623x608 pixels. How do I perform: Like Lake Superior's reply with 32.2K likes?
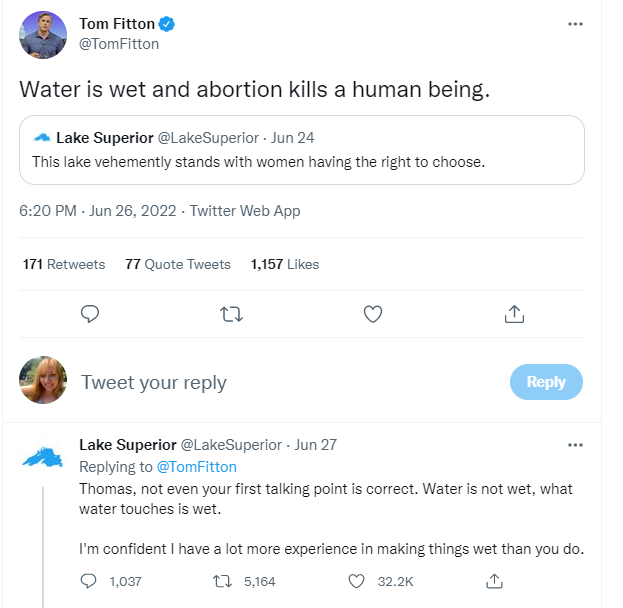point(359,581)
